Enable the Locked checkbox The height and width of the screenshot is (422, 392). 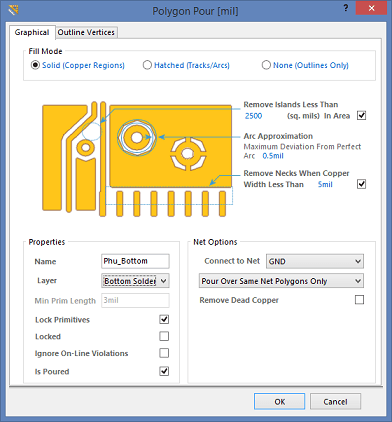pos(164,336)
